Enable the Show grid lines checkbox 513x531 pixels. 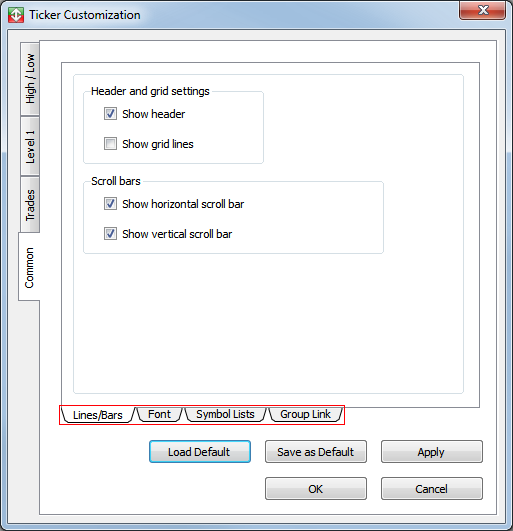click(110, 144)
